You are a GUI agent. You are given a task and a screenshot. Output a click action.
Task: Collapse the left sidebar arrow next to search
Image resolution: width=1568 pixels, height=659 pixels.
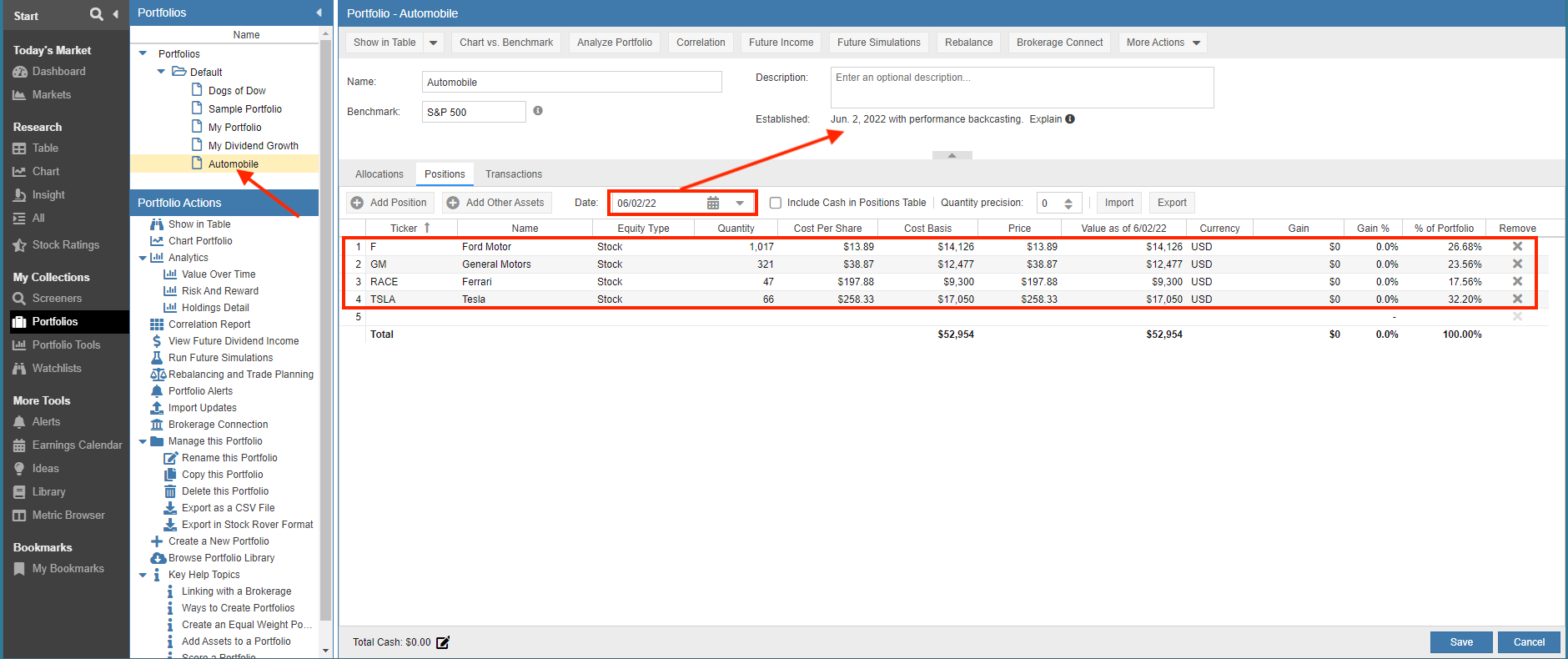tap(116, 14)
